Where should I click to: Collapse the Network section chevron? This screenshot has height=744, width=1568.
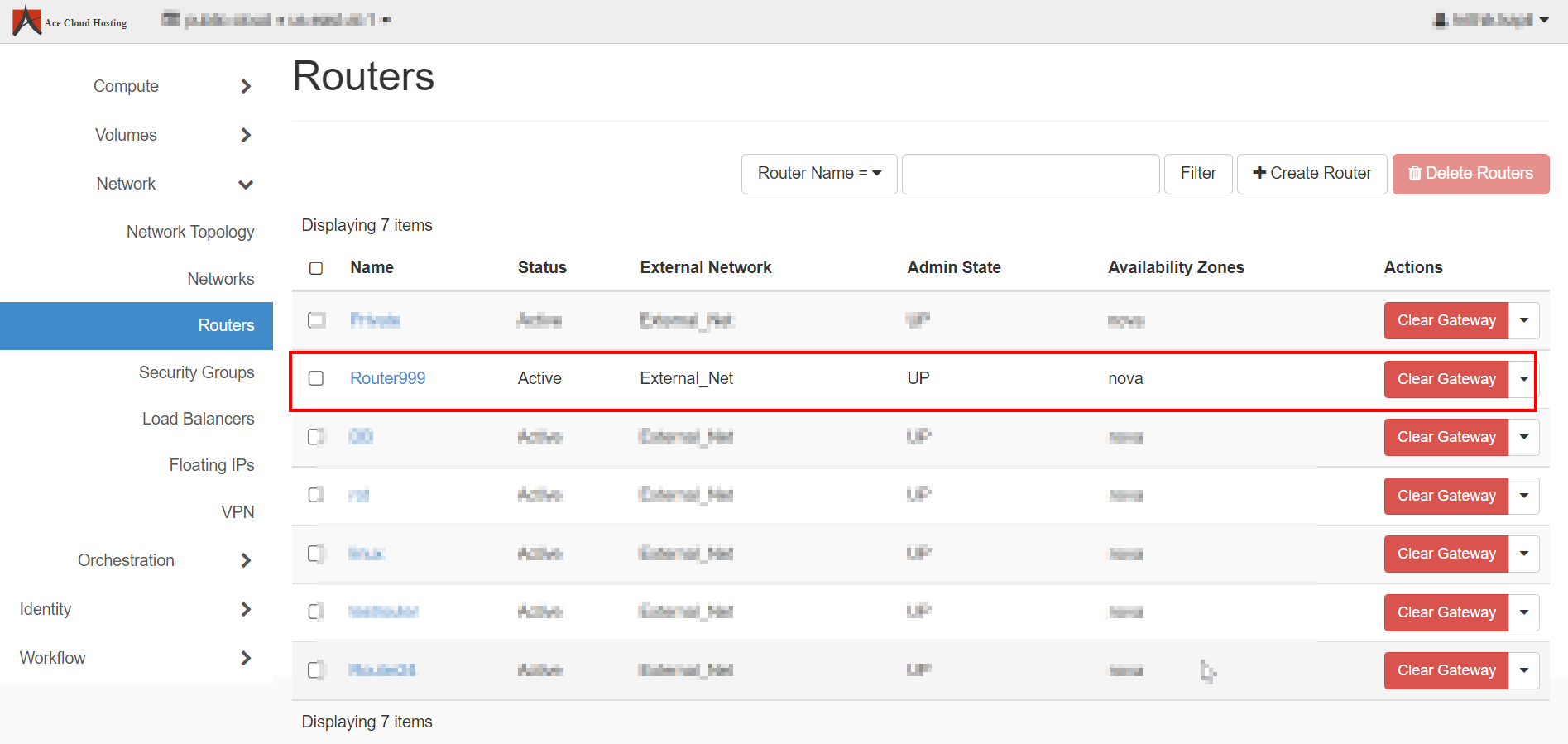[x=246, y=185]
